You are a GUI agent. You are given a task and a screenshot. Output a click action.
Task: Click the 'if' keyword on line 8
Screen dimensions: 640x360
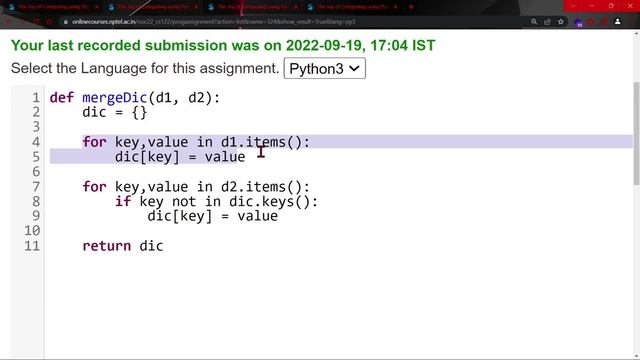pos(123,201)
